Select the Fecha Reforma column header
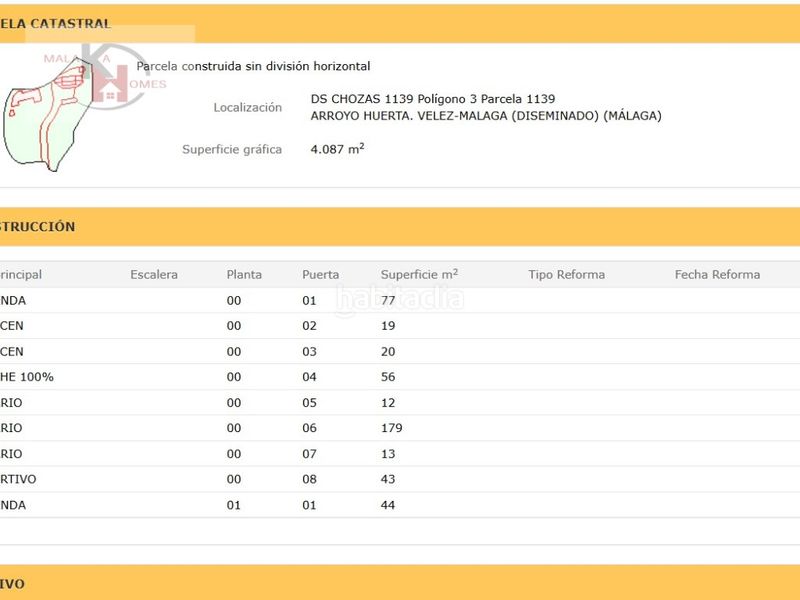800x600 pixels. (x=717, y=274)
